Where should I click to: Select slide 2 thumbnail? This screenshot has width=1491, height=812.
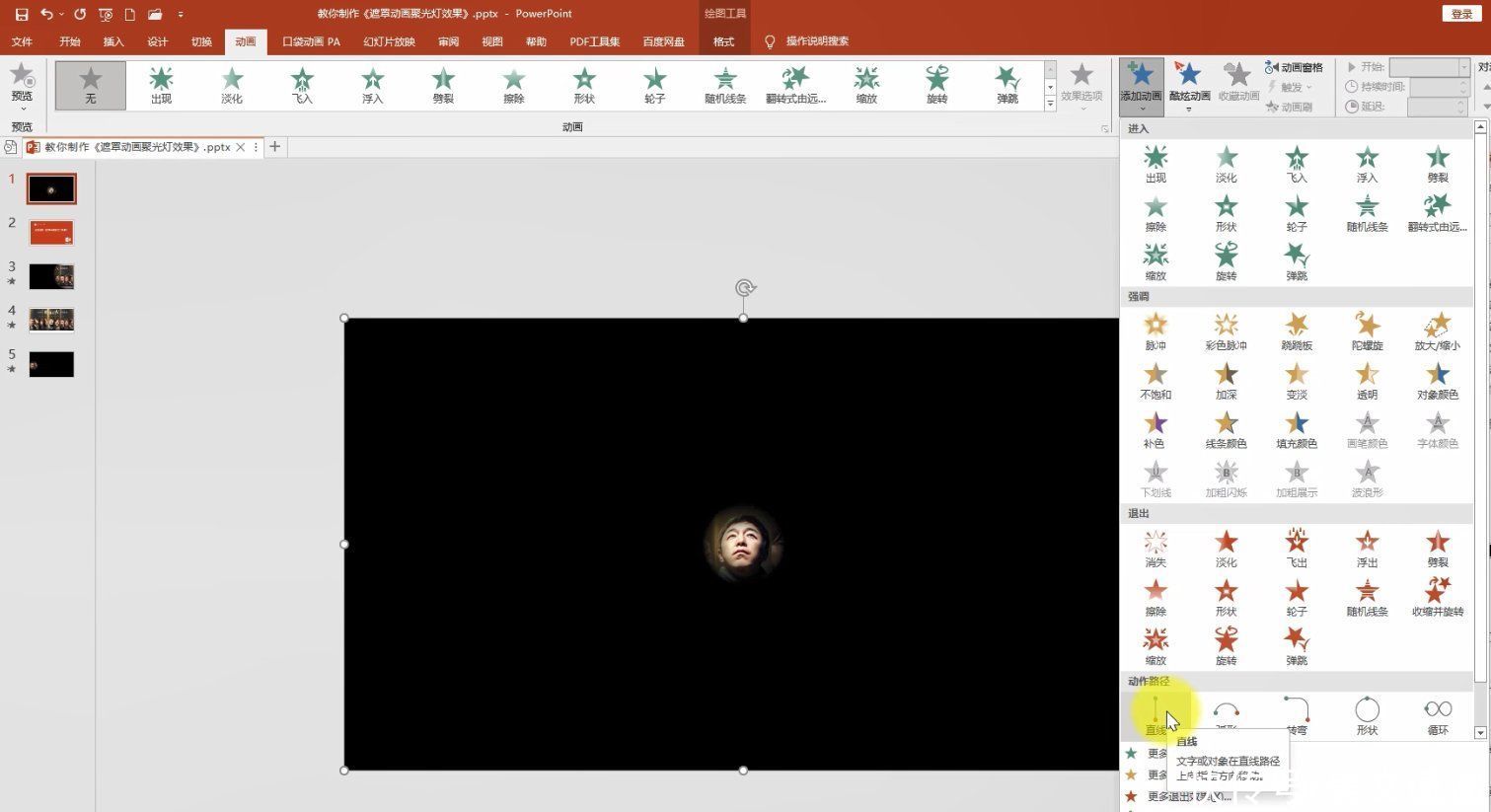pos(51,232)
